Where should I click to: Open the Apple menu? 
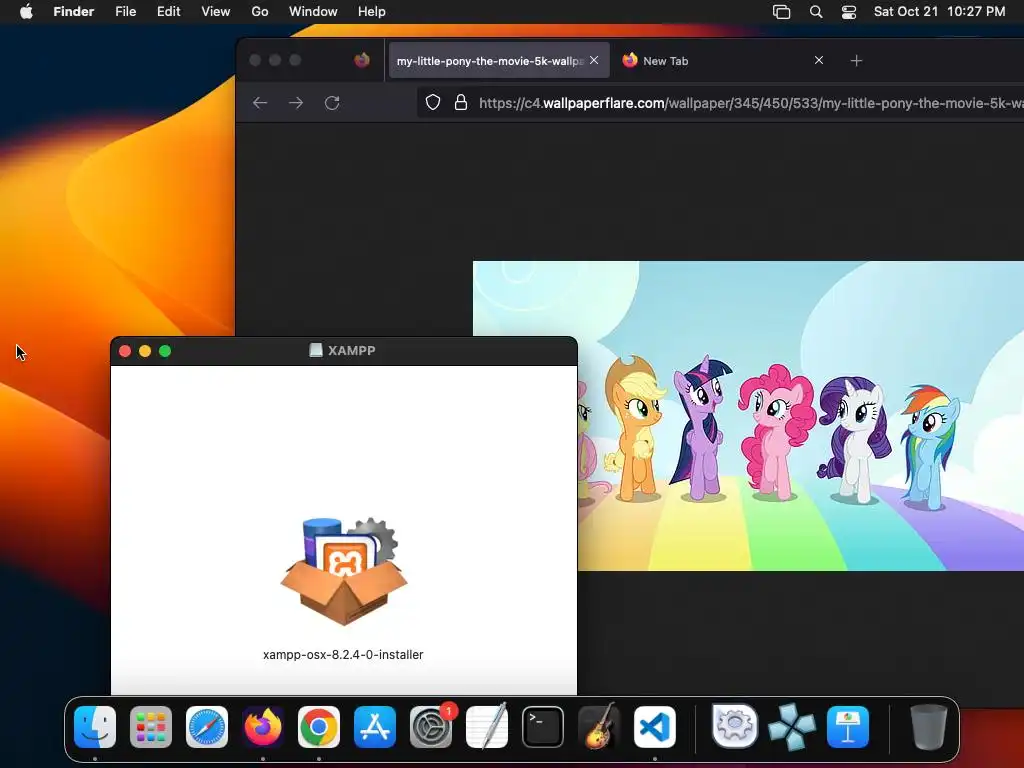pos(26,12)
